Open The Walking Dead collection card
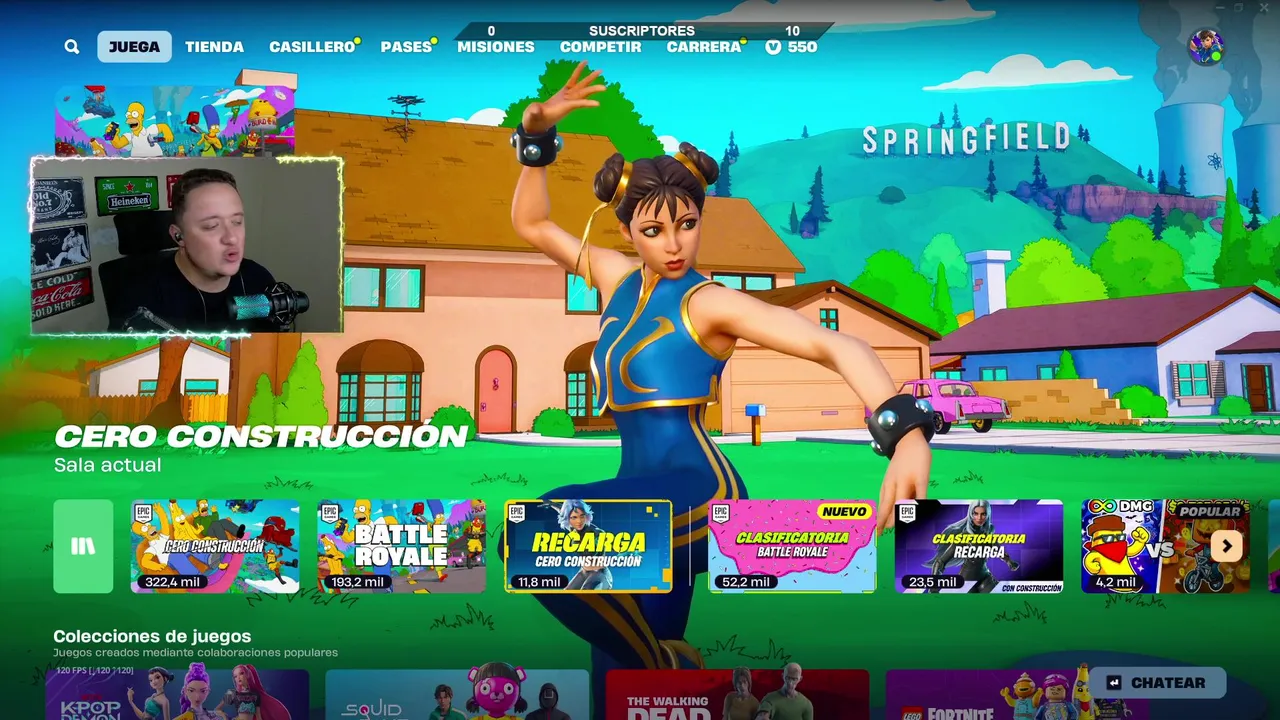Screen dimensions: 1280x720 737,695
